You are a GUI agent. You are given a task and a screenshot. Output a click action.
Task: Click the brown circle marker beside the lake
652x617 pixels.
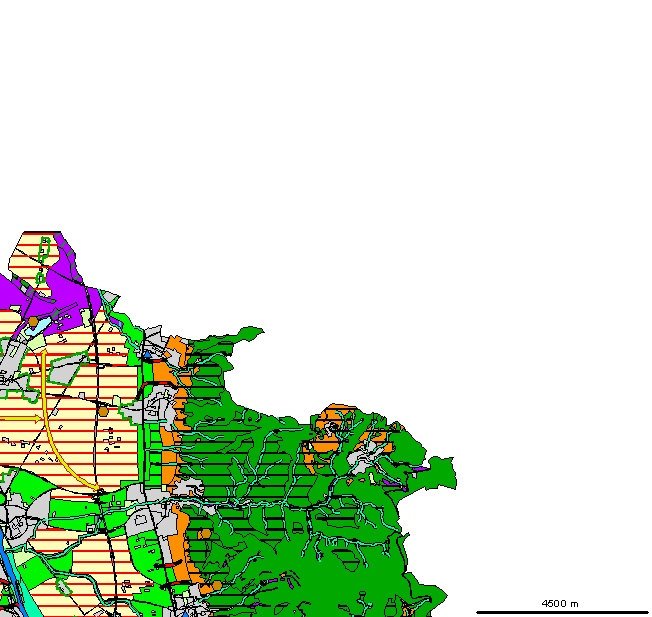(34, 321)
